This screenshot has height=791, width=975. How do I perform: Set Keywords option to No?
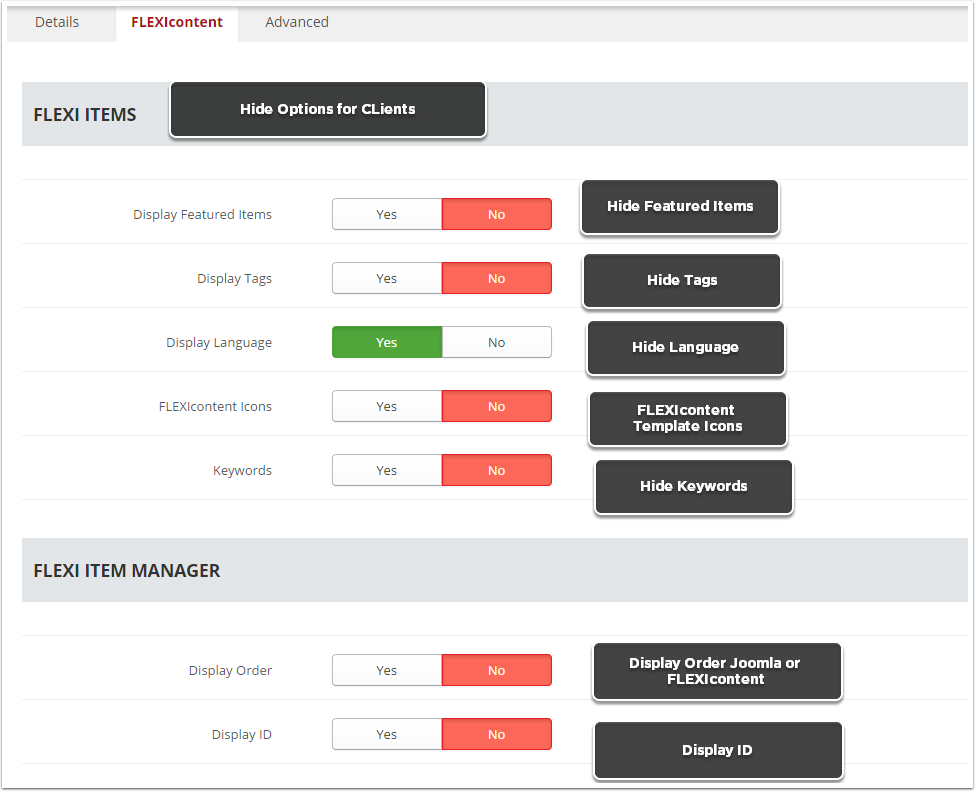tap(497, 470)
